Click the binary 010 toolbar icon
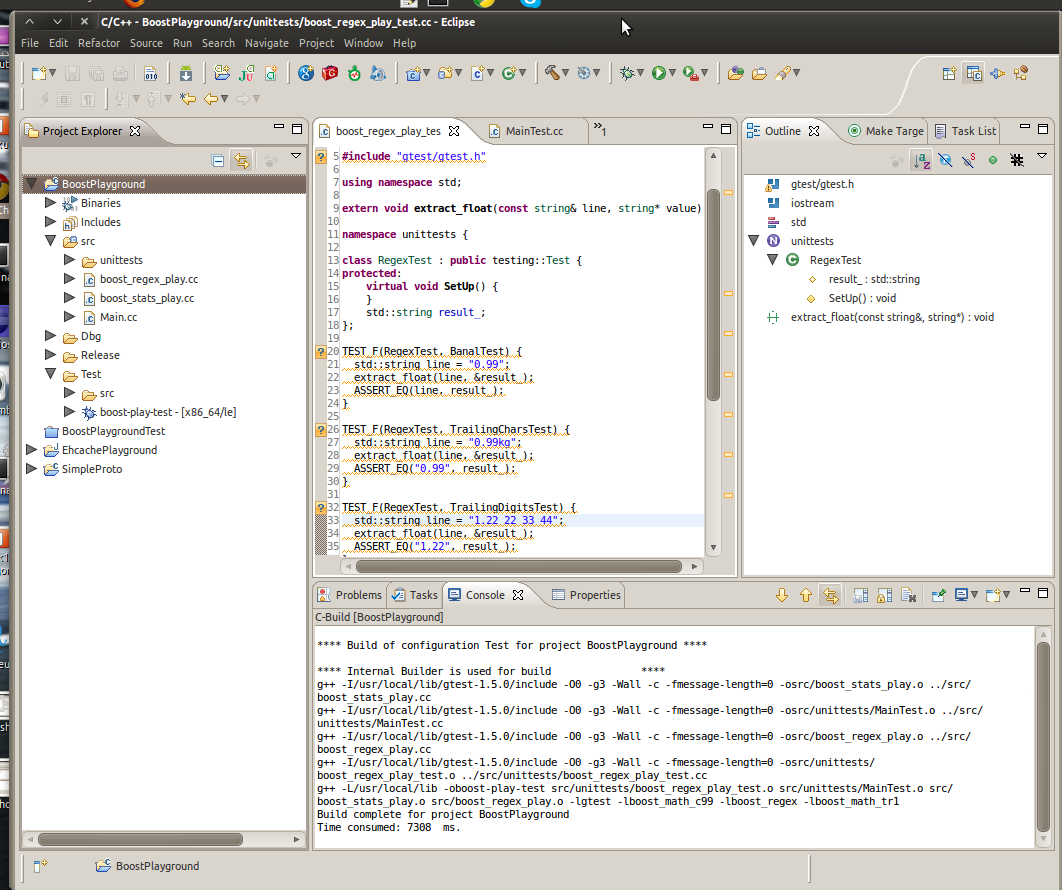The width and height of the screenshot is (1062, 890). pyautogui.click(x=150, y=73)
